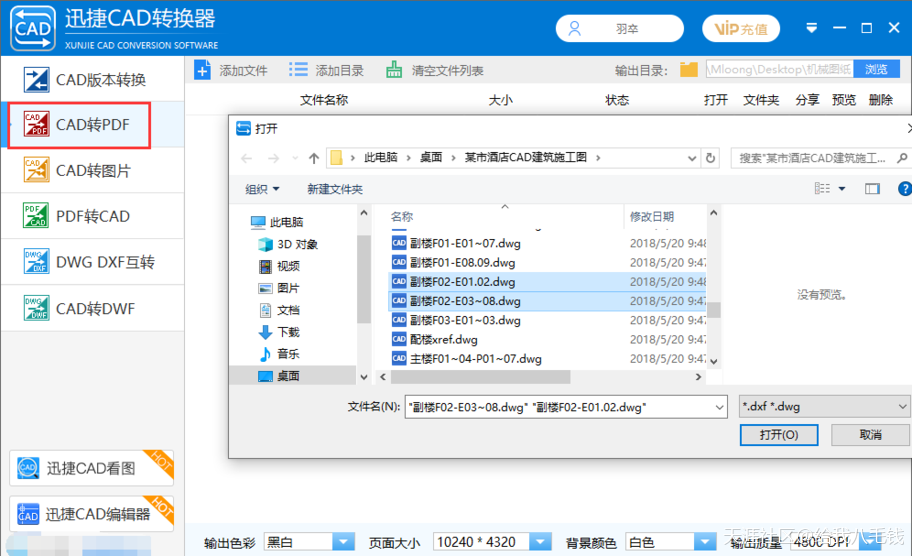This screenshot has width=912, height=556.
Task: Expand the address bar history dropdown
Action: (x=692, y=158)
